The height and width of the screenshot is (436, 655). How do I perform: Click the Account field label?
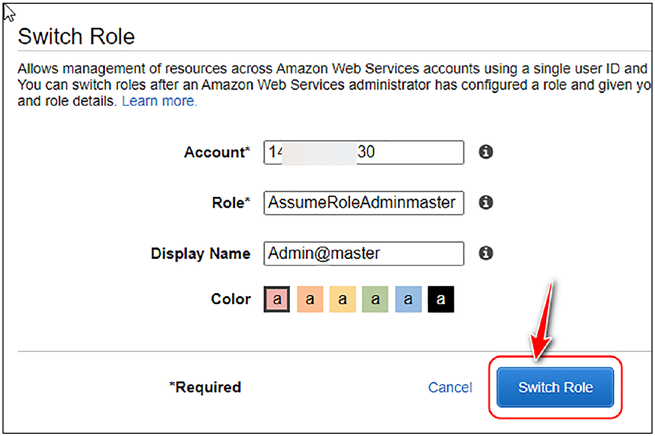click(x=217, y=152)
